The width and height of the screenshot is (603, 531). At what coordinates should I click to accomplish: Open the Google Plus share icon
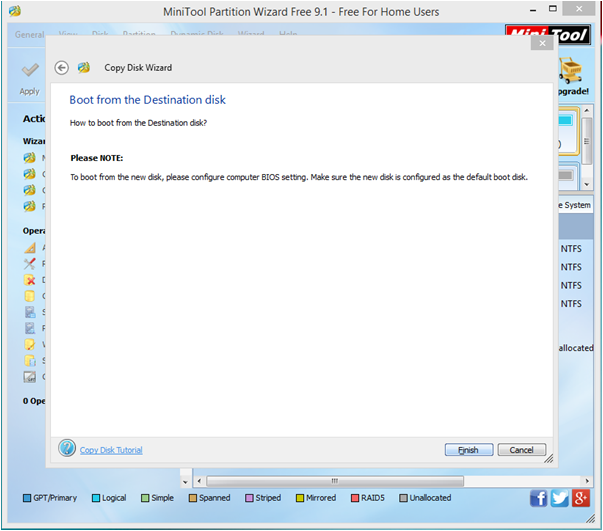581,498
